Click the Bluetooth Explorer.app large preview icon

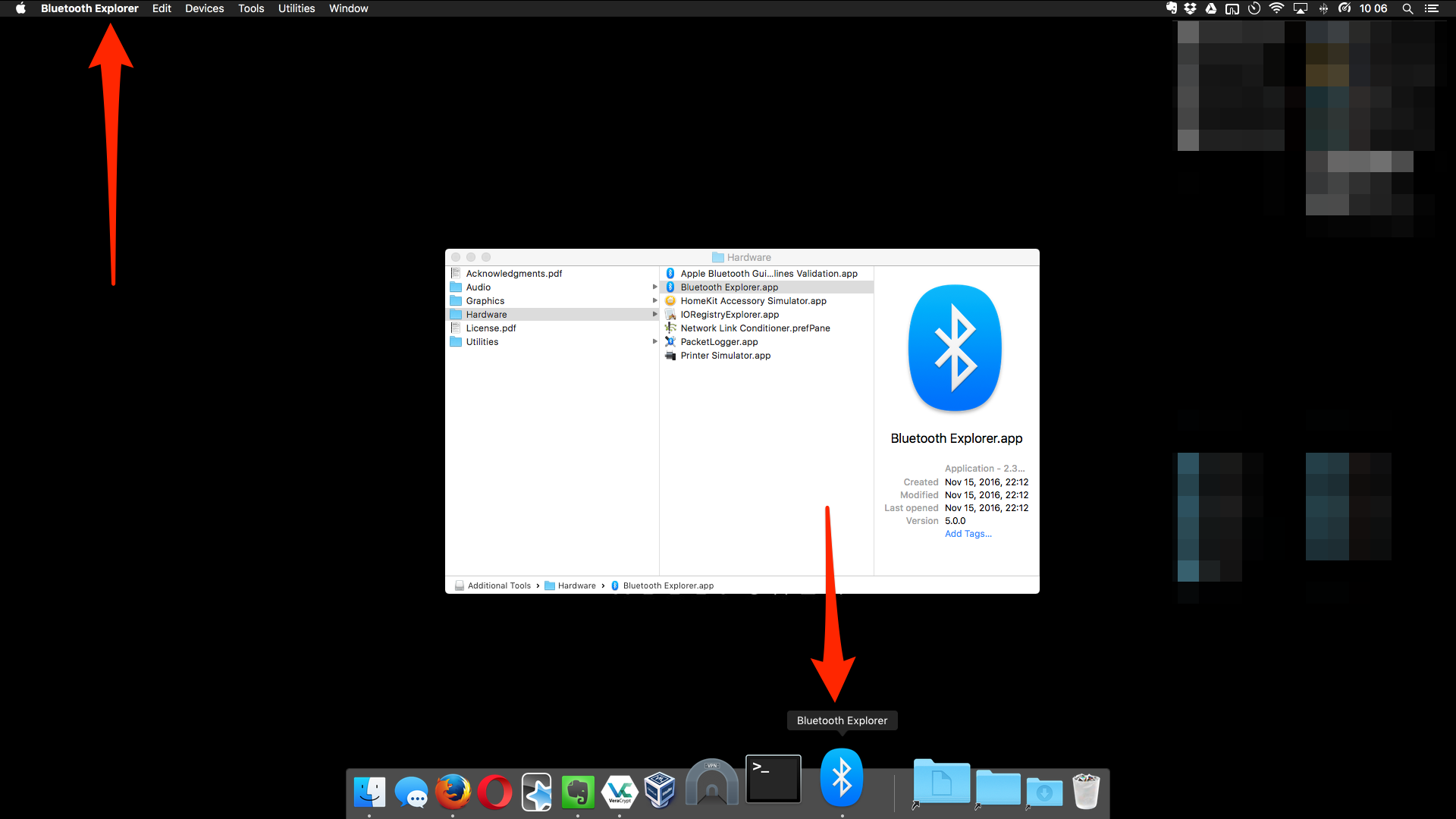[955, 348]
